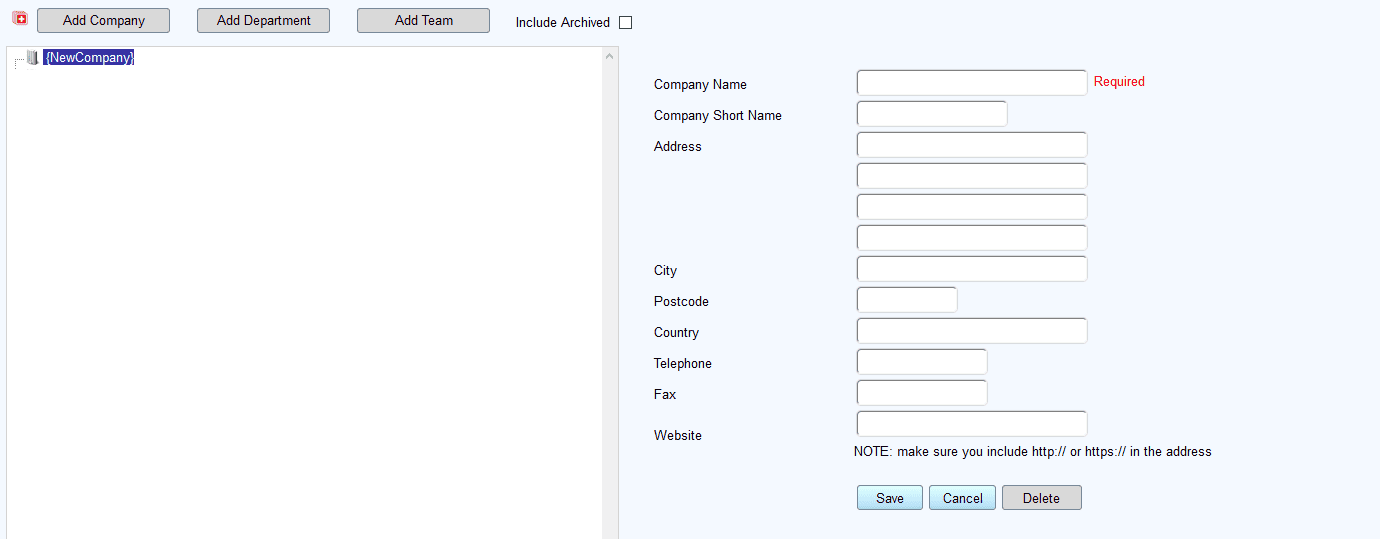This screenshot has width=1380, height=539.
Task: Focus the Company Name input field
Action: click(x=972, y=83)
